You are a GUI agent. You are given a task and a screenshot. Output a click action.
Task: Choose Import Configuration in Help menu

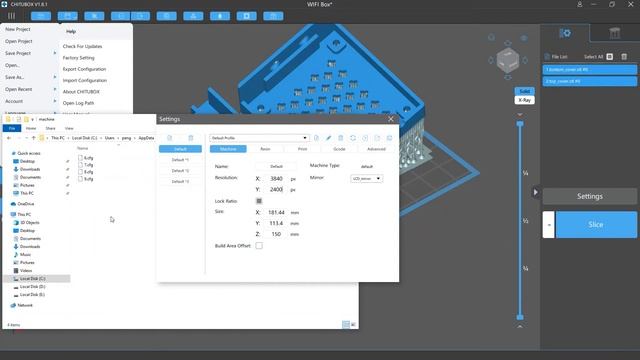85,80
